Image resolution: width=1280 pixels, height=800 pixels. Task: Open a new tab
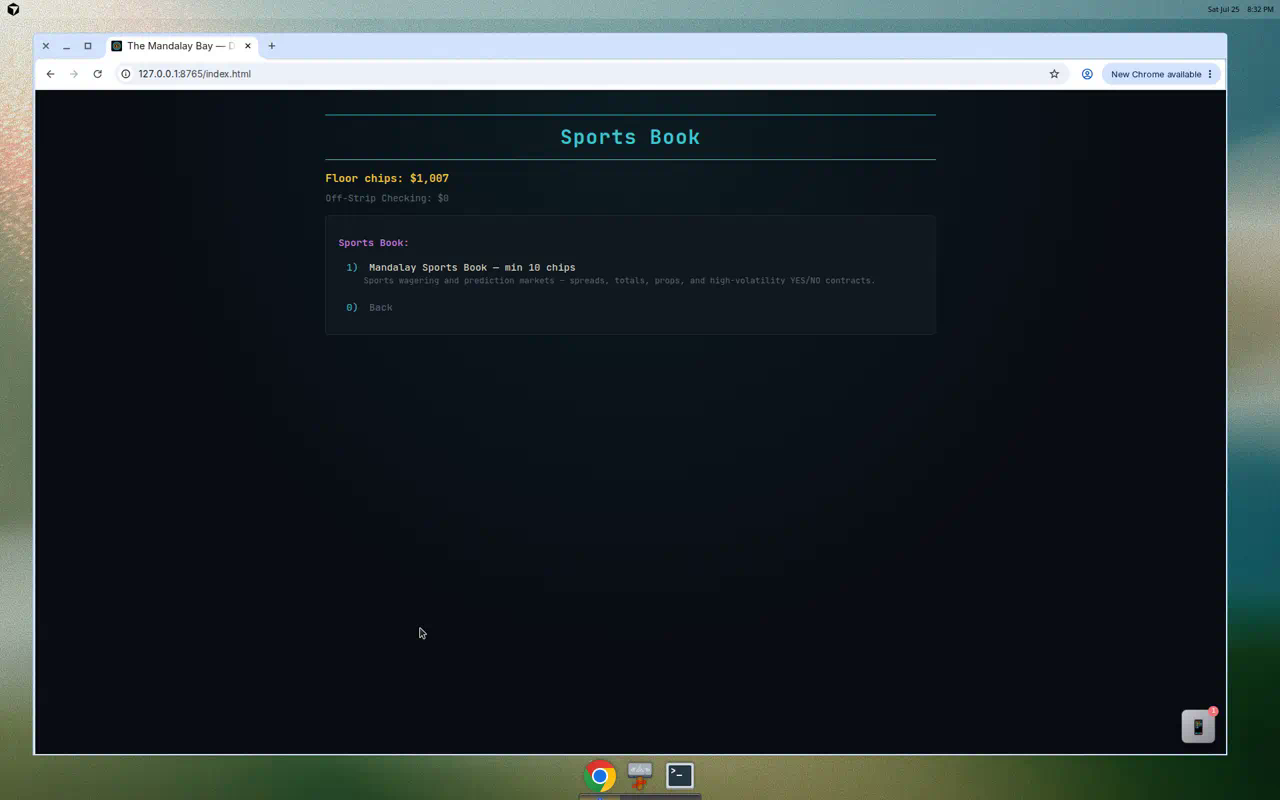(271, 46)
